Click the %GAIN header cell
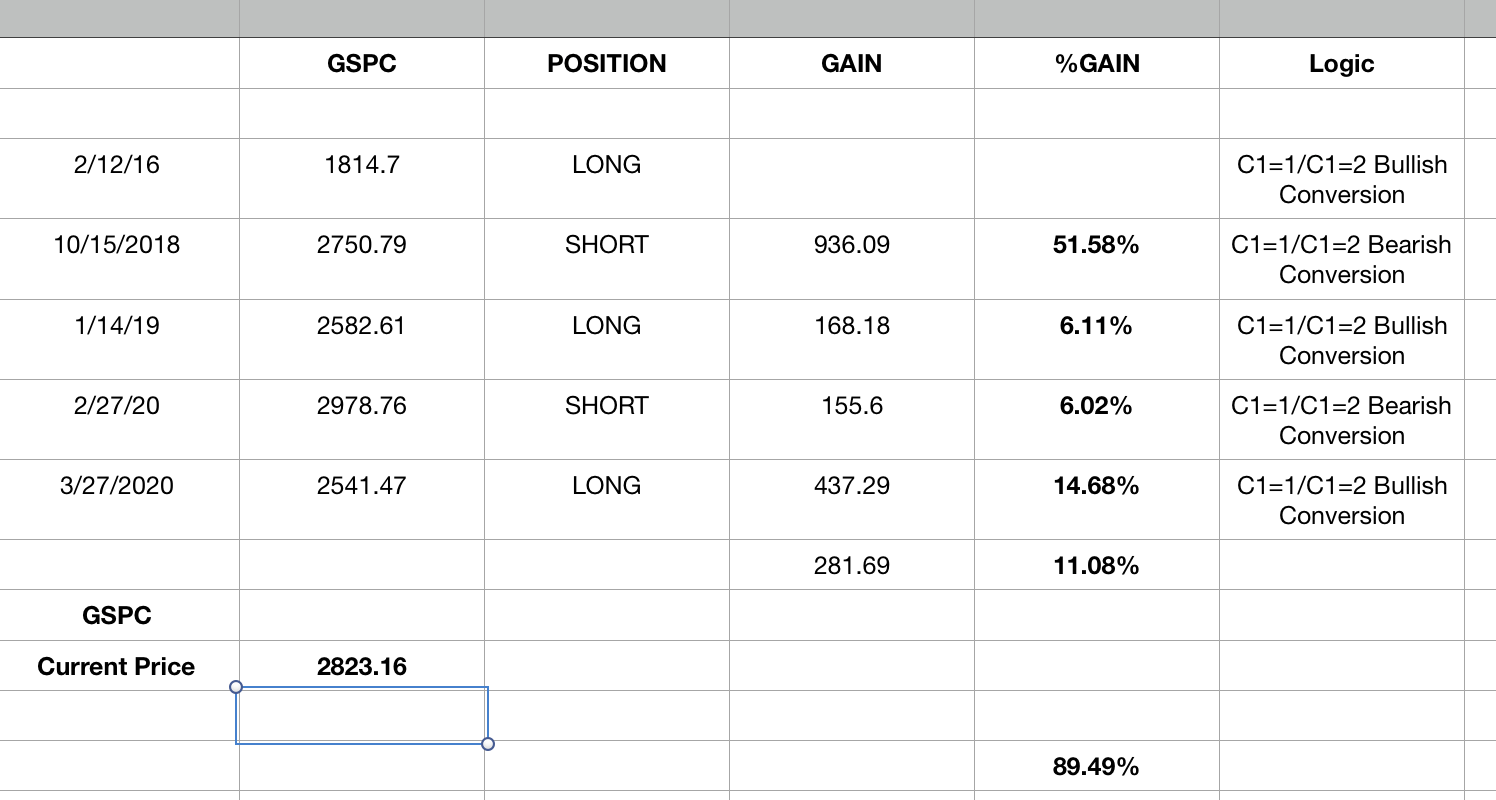The width and height of the screenshot is (1496, 800). click(x=1096, y=64)
